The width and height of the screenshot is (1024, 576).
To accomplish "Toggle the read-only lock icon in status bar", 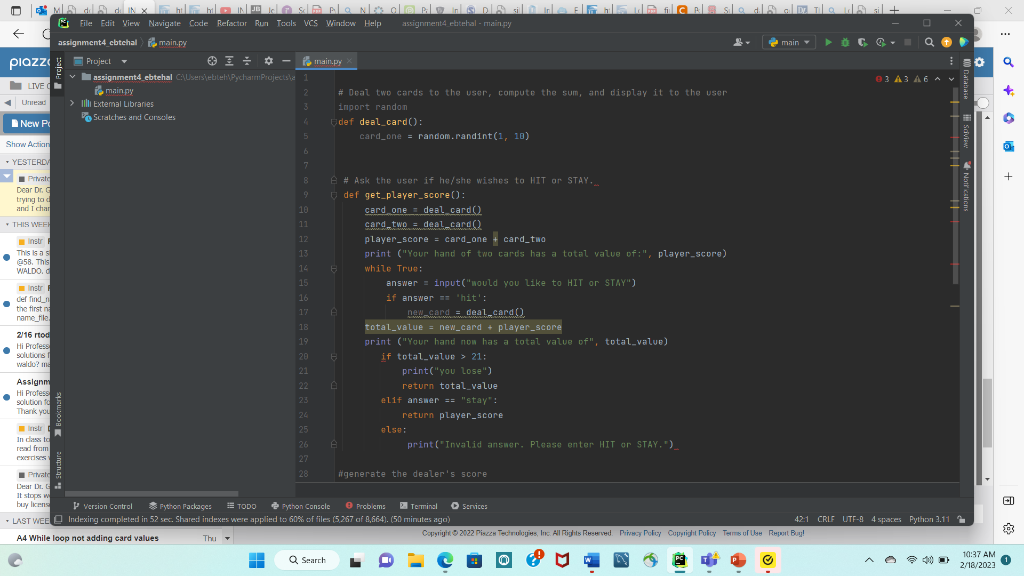I will point(961,519).
